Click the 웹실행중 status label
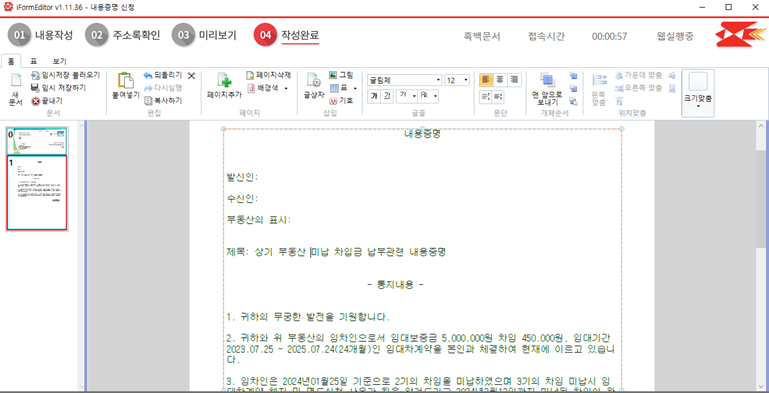The image size is (769, 393). click(675, 36)
